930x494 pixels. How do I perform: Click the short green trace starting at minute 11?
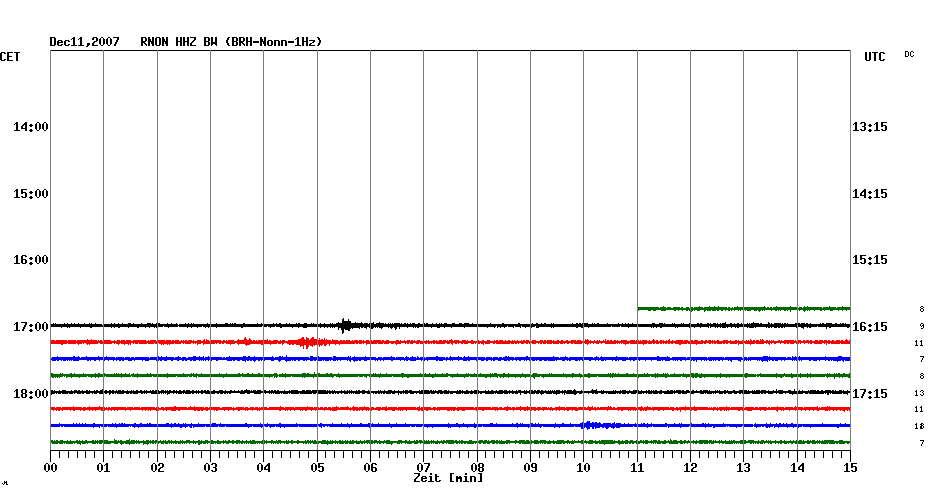click(x=744, y=308)
